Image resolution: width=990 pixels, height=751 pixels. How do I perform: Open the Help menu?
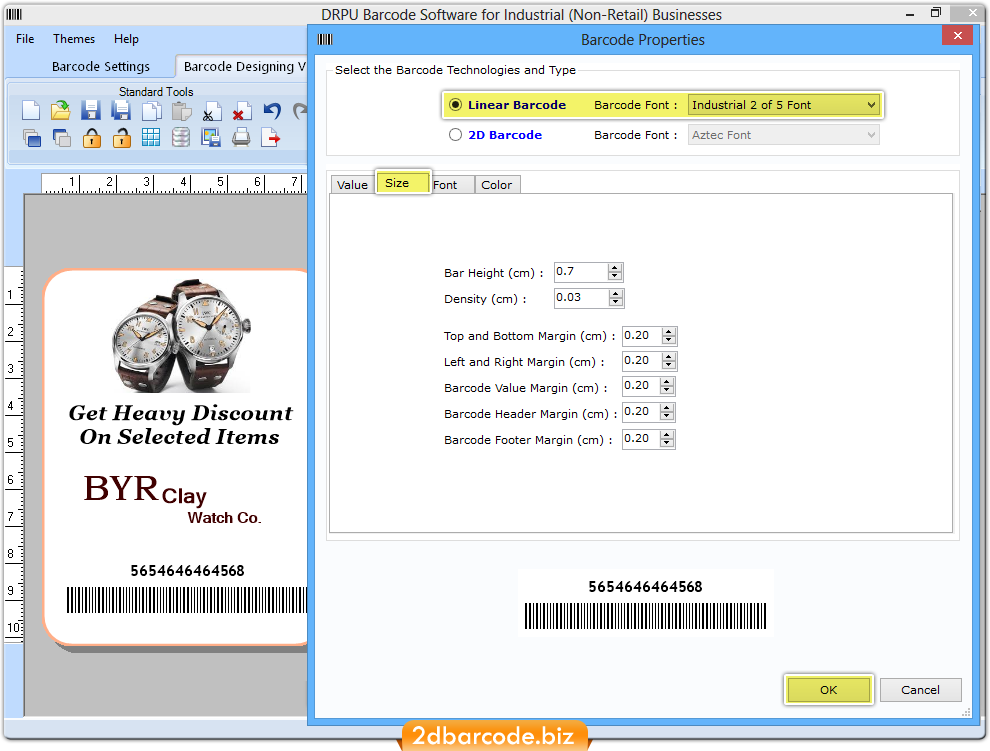tap(126, 39)
